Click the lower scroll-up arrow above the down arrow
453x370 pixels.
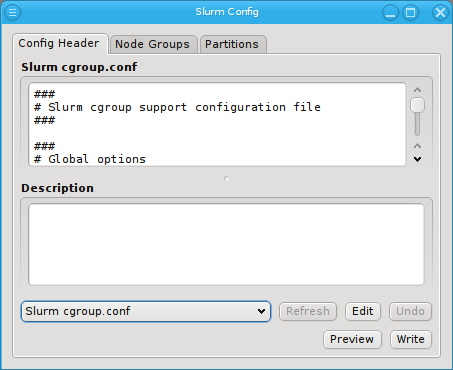[417, 146]
